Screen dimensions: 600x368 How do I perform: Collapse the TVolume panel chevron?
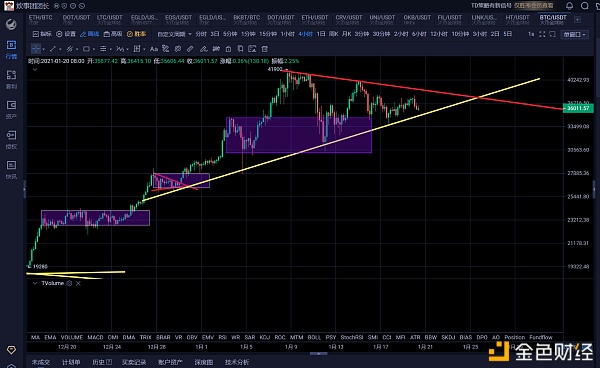(35, 283)
